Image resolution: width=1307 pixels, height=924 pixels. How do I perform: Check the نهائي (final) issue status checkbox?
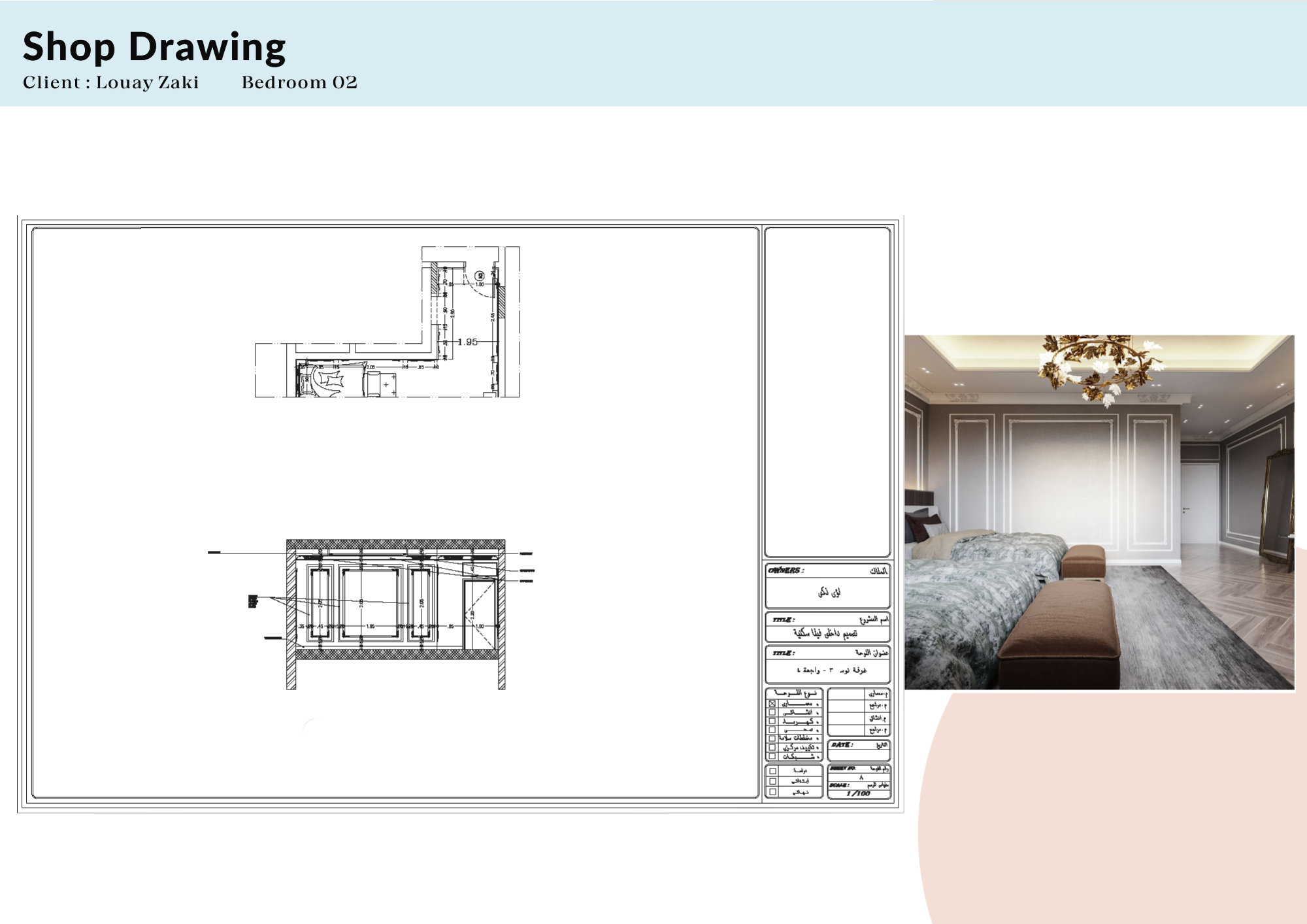[x=772, y=791]
